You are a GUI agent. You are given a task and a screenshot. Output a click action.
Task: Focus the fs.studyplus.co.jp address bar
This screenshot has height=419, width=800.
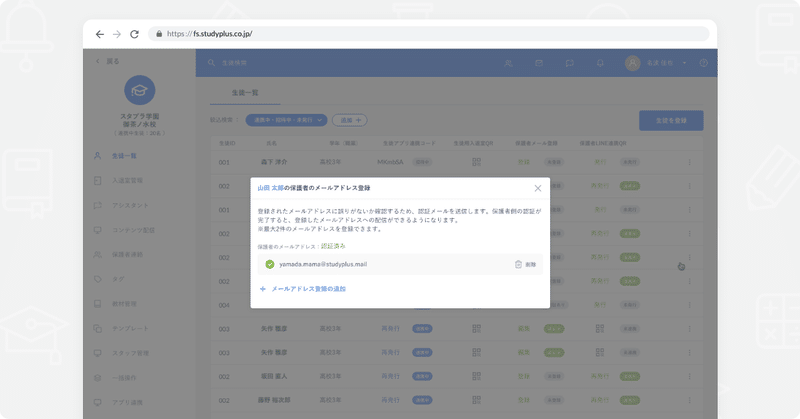[429, 34]
